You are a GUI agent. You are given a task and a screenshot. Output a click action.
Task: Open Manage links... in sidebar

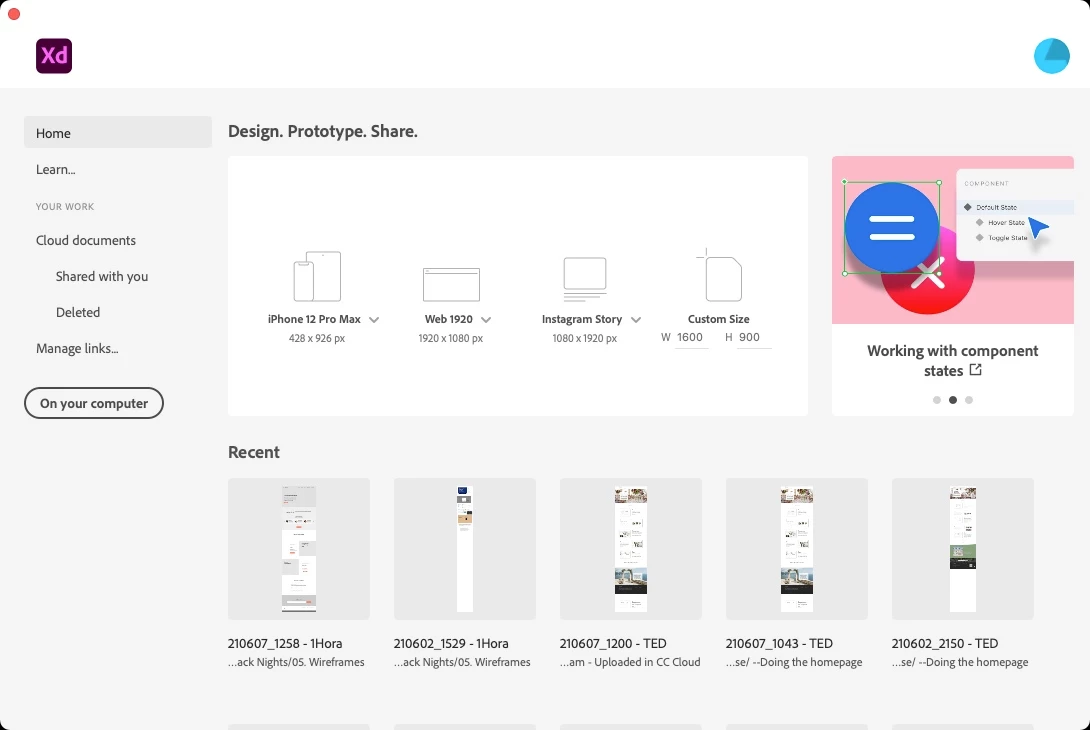pos(77,348)
